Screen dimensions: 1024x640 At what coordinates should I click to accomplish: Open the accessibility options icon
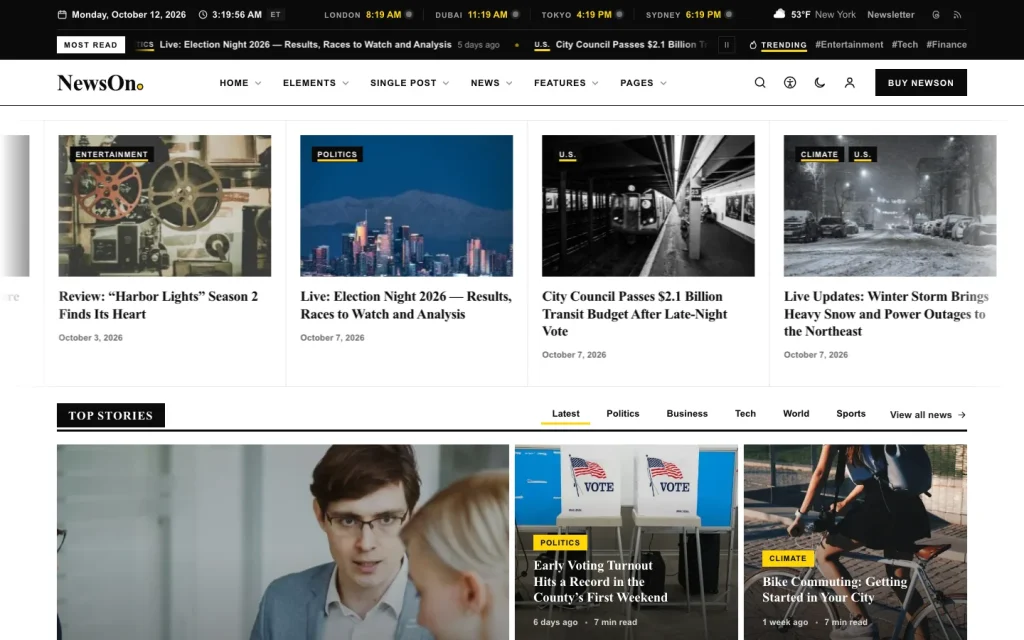coord(790,83)
